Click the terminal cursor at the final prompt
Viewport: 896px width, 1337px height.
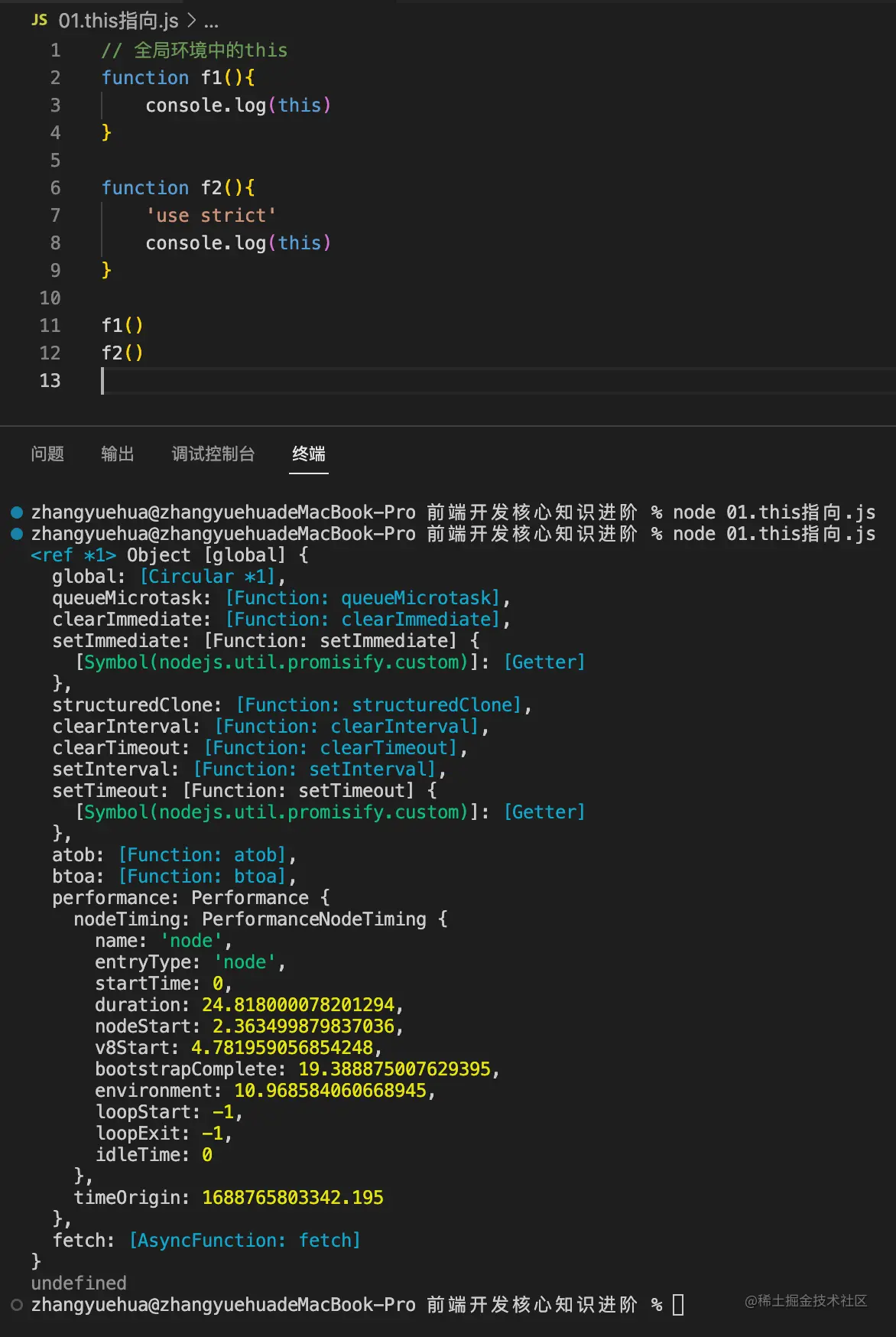(678, 1305)
